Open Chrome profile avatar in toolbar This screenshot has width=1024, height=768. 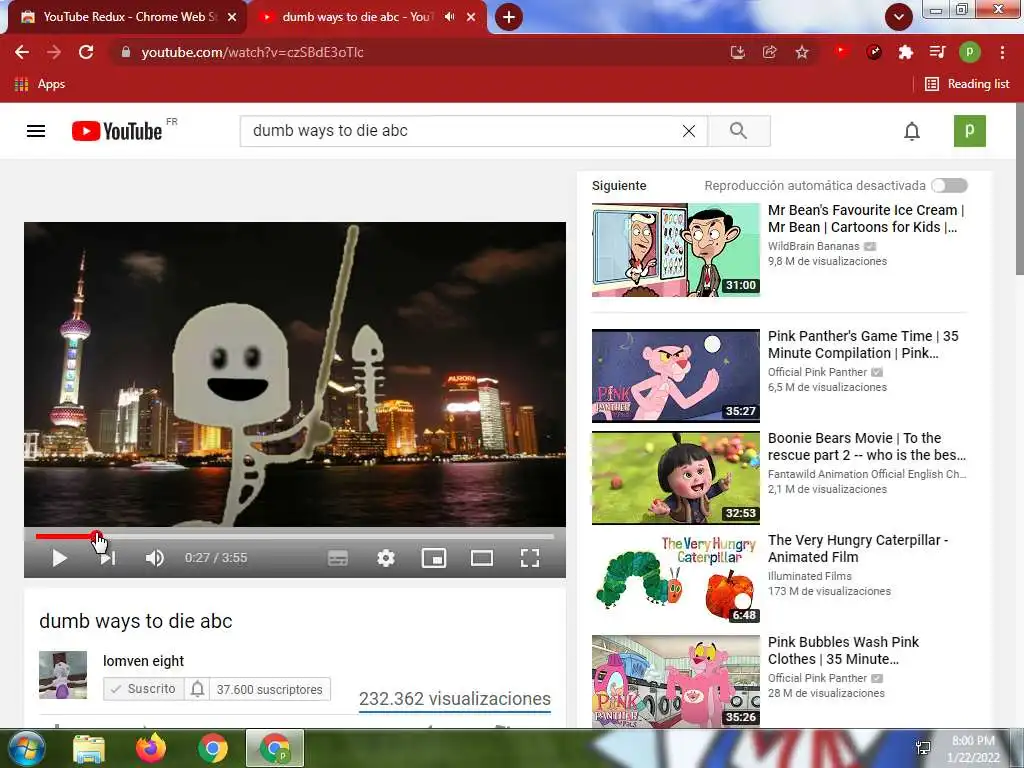[x=970, y=52]
